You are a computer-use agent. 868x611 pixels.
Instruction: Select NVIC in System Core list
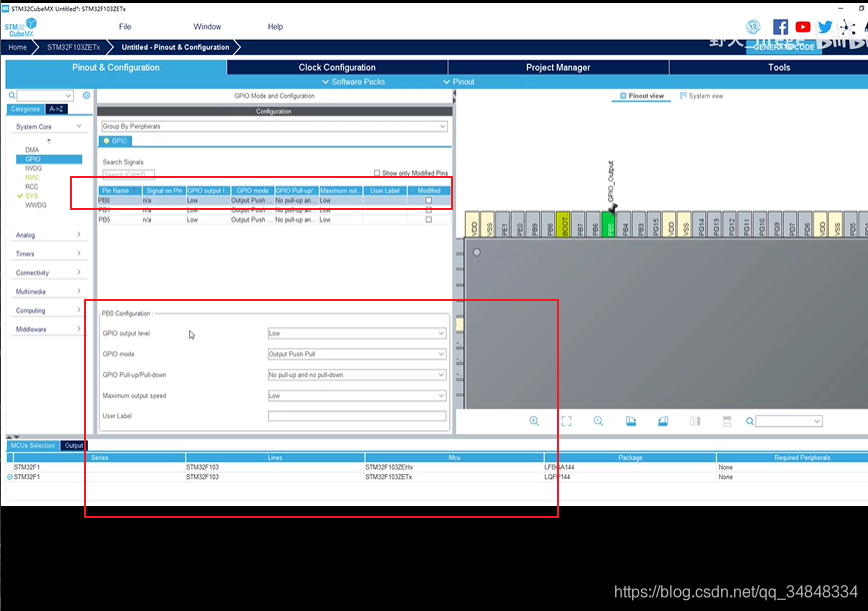[x=32, y=178]
